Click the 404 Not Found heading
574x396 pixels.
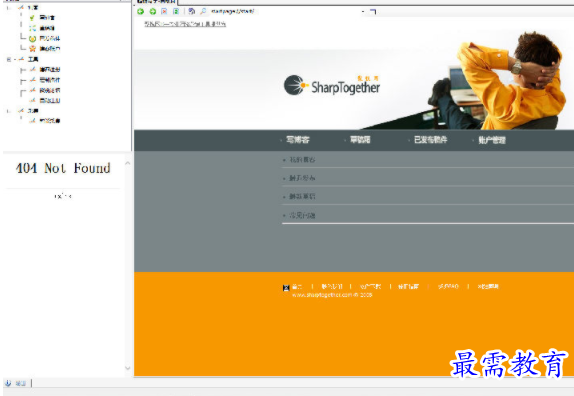63,168
